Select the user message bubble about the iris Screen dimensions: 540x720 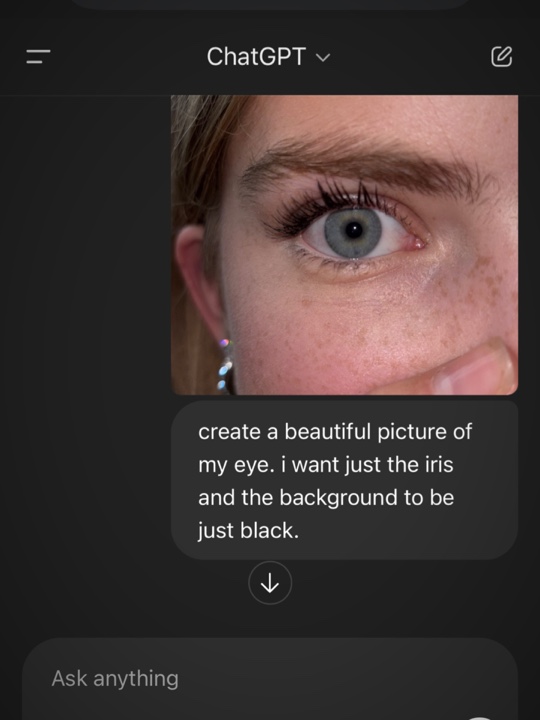[344, 480]
